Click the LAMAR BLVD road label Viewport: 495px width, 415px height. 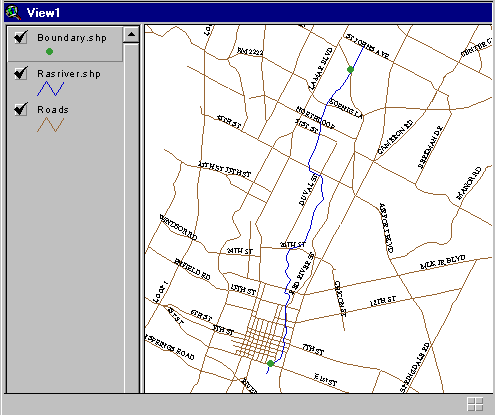pyautogui.click(x=321, y=69)
